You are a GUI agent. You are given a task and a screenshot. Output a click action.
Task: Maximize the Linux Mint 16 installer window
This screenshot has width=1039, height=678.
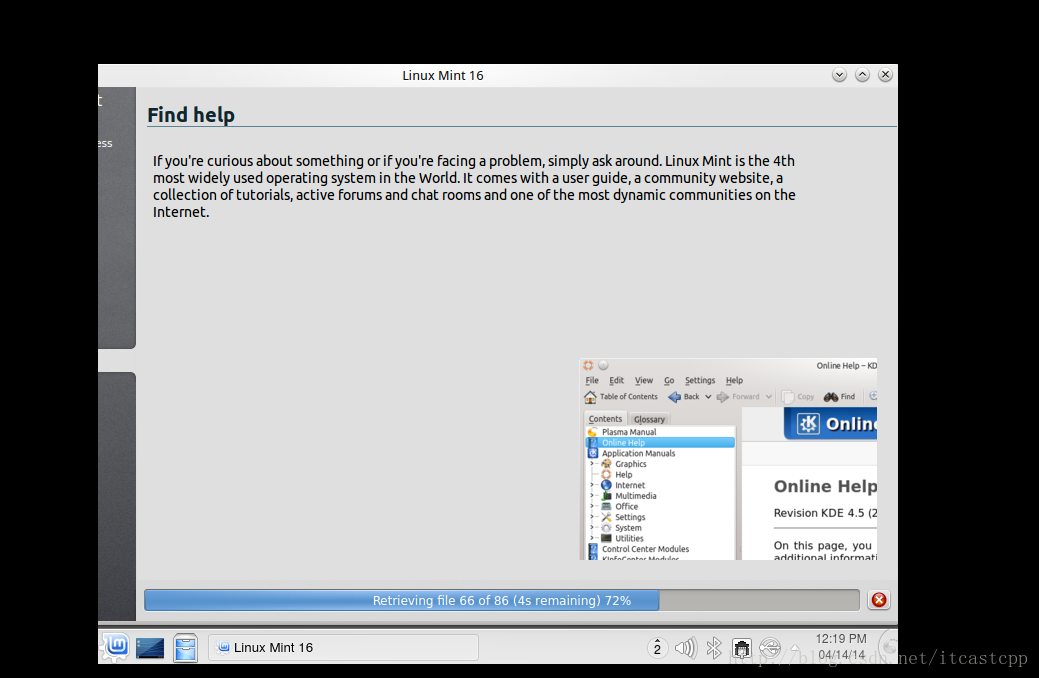point(862,75)
